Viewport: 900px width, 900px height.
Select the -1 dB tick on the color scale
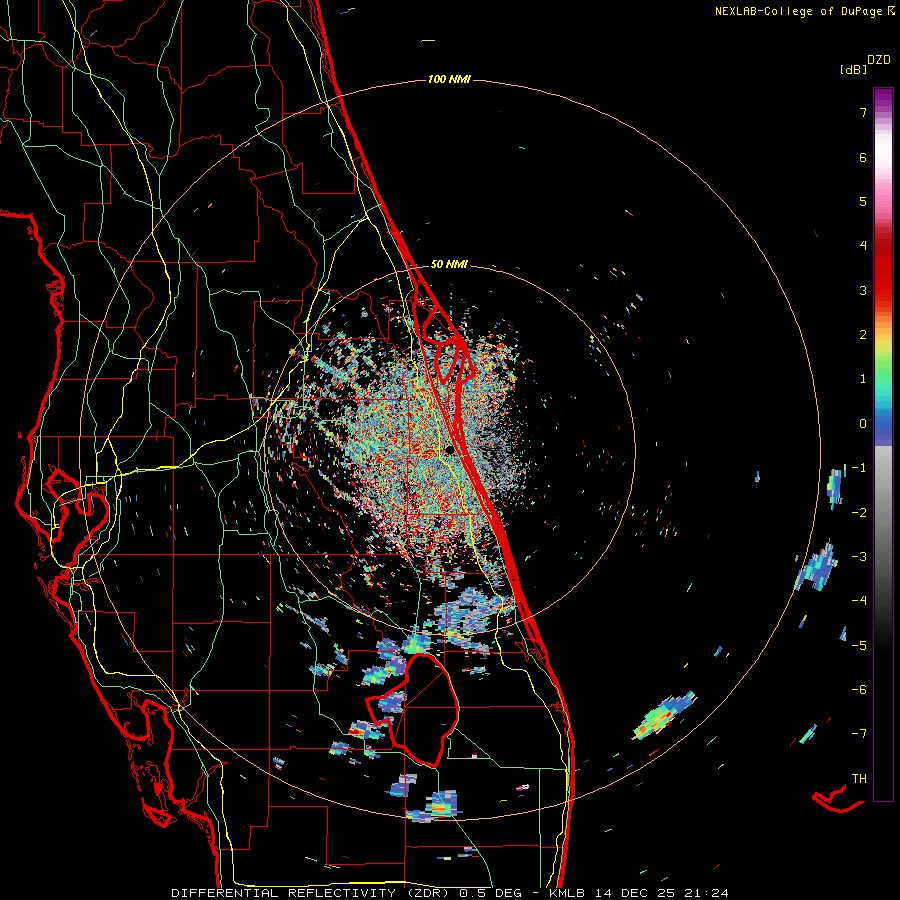pos(859,467)
